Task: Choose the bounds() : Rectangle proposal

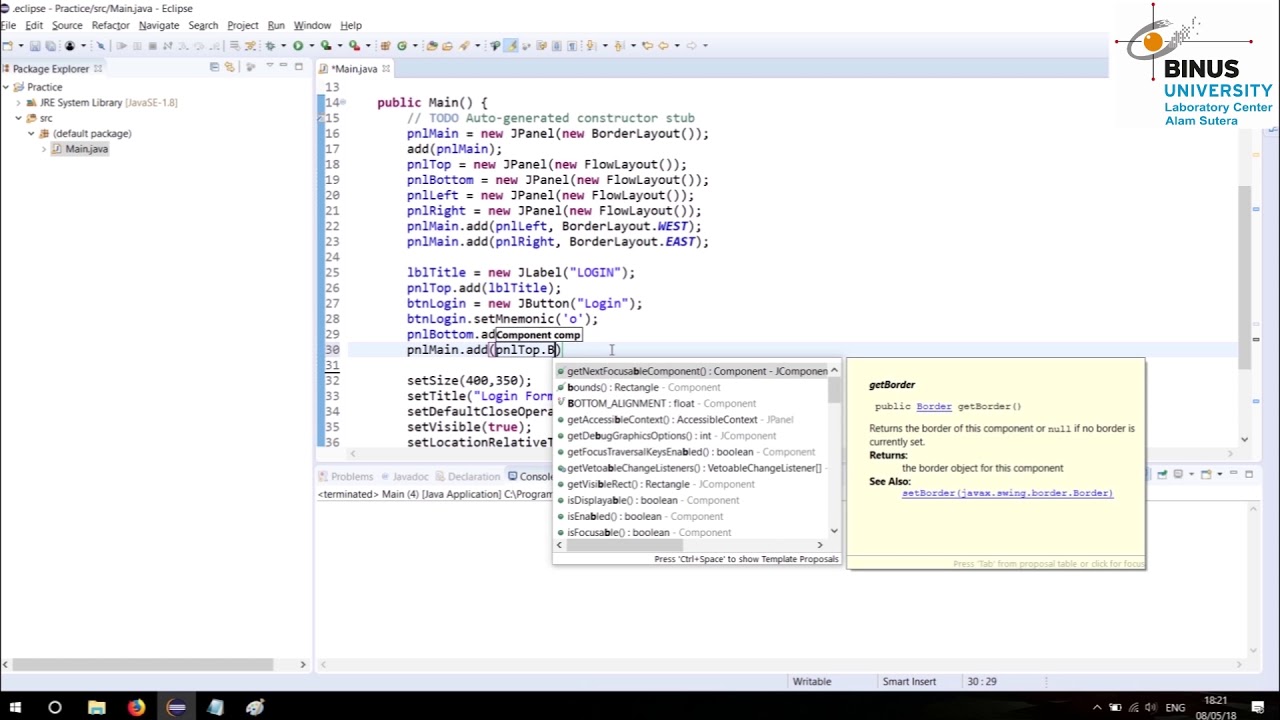Action: (x=692, y=387)
